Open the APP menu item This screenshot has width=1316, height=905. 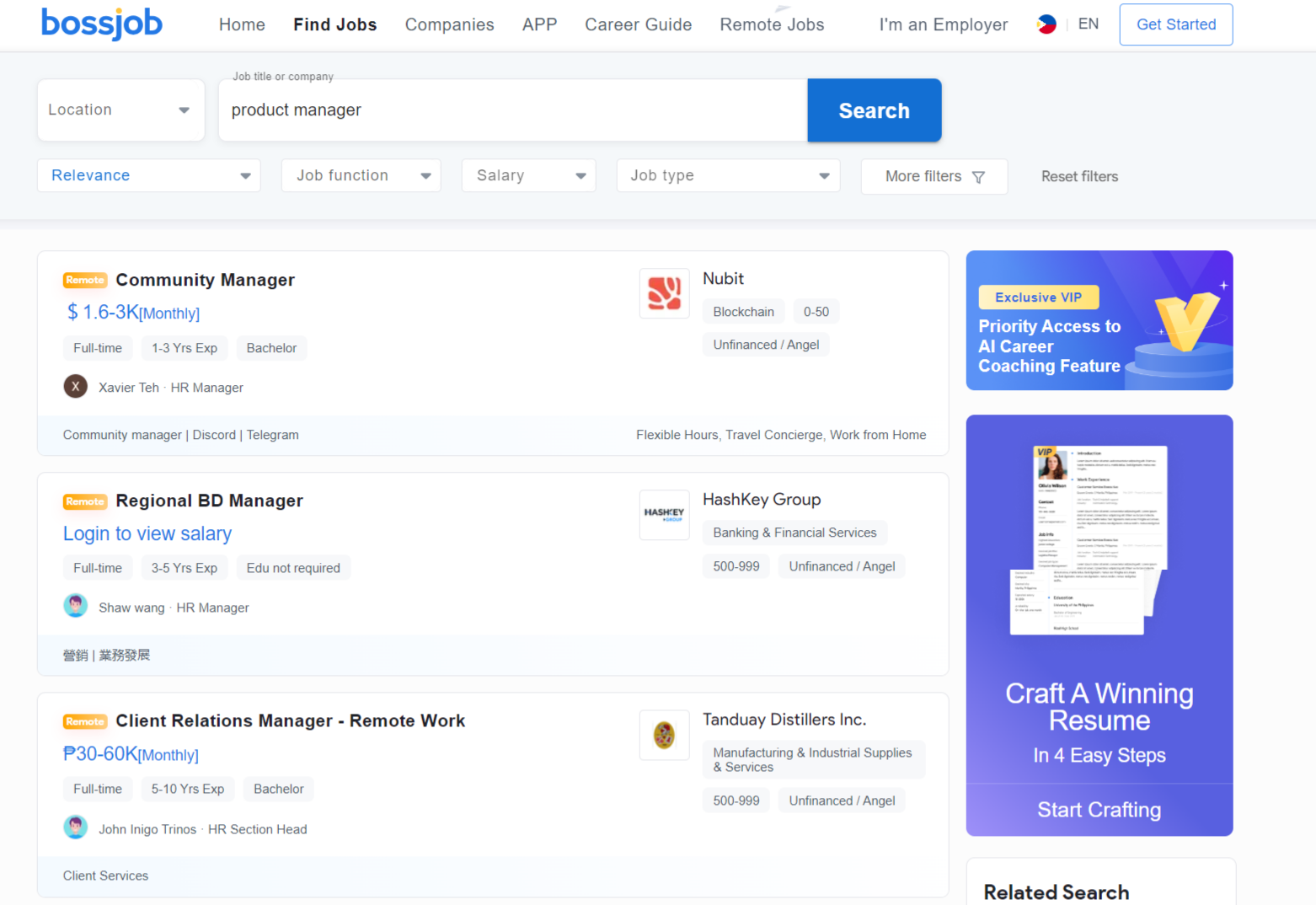click(x=539, y=24)
